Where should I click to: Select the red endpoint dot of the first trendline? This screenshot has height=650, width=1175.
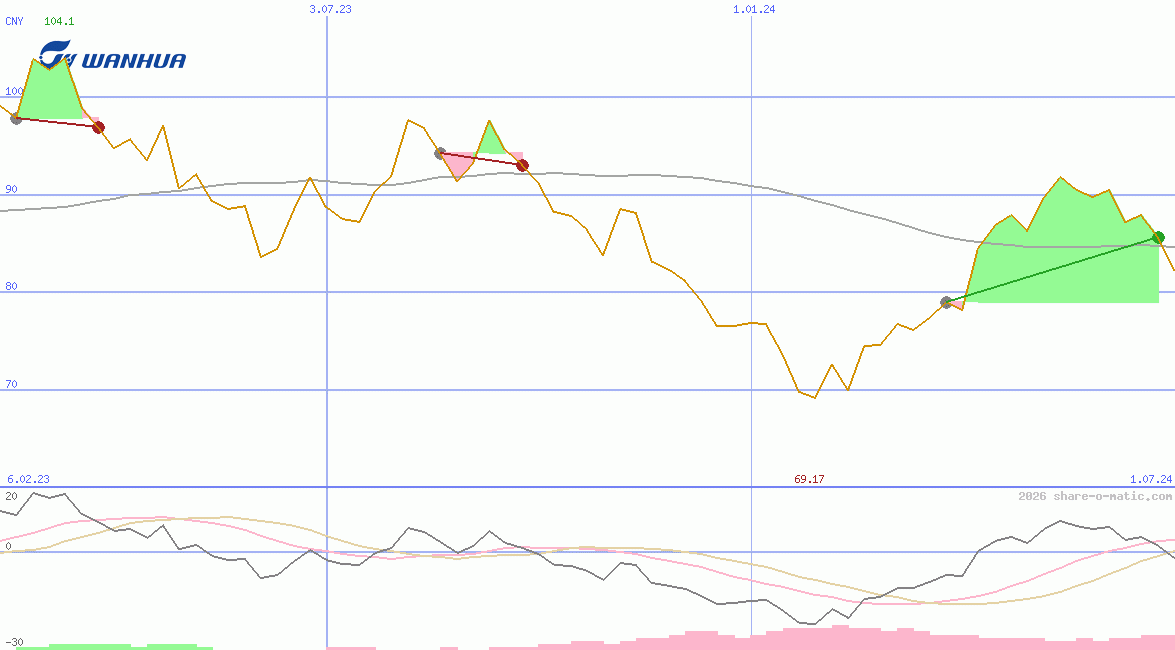(x=98, y=126)
